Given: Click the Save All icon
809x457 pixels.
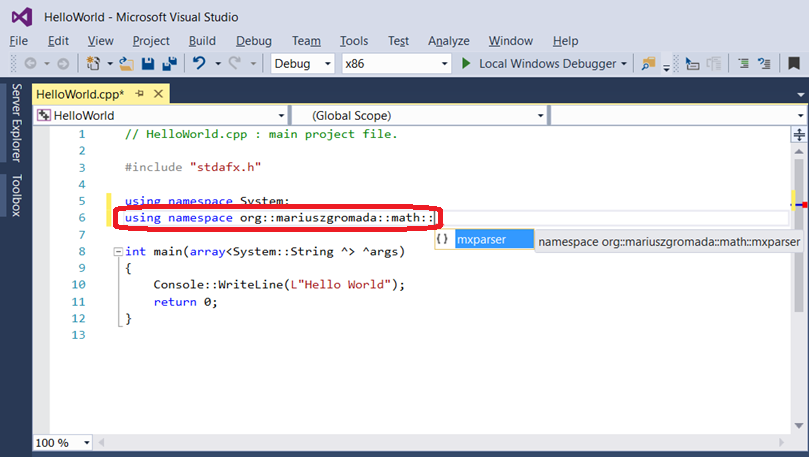Looking at the screenshot, I should [170, 63].
